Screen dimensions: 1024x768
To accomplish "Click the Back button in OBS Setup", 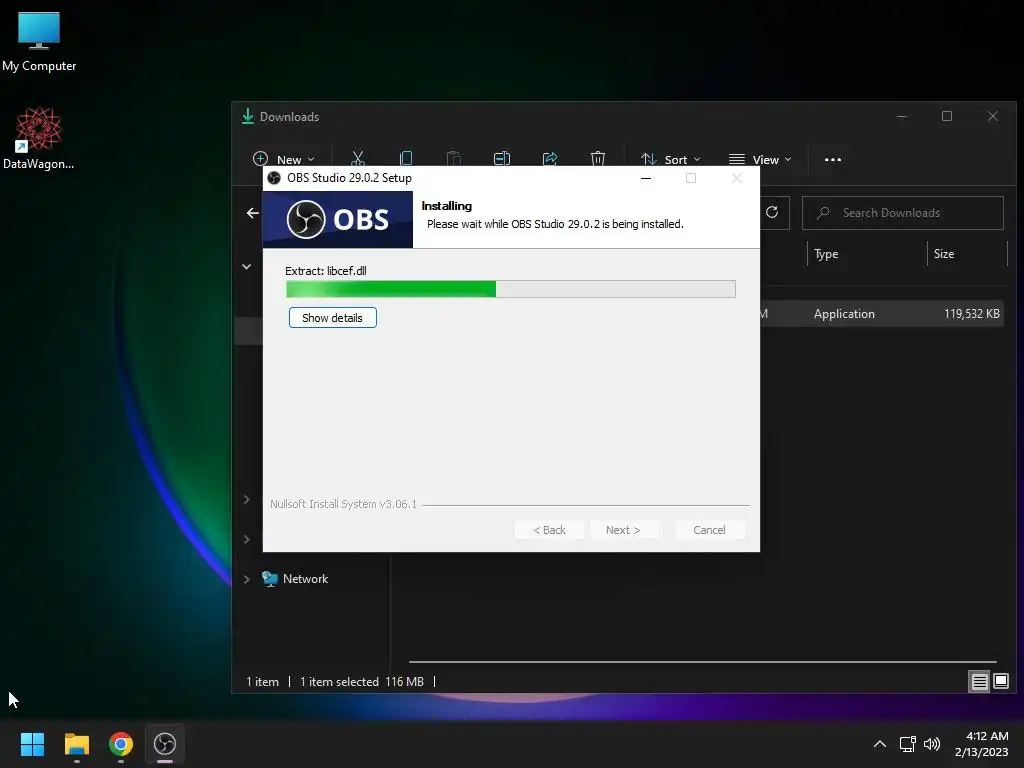I will [549, 530].
